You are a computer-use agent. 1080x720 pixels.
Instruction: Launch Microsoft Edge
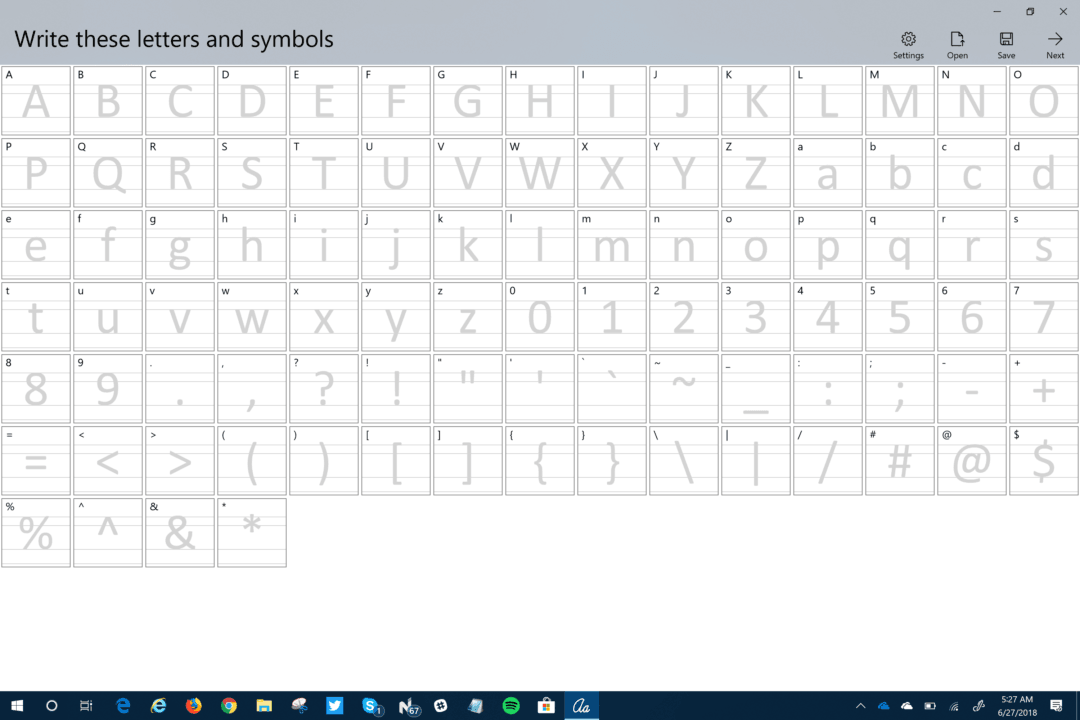(x=123, y=706)
